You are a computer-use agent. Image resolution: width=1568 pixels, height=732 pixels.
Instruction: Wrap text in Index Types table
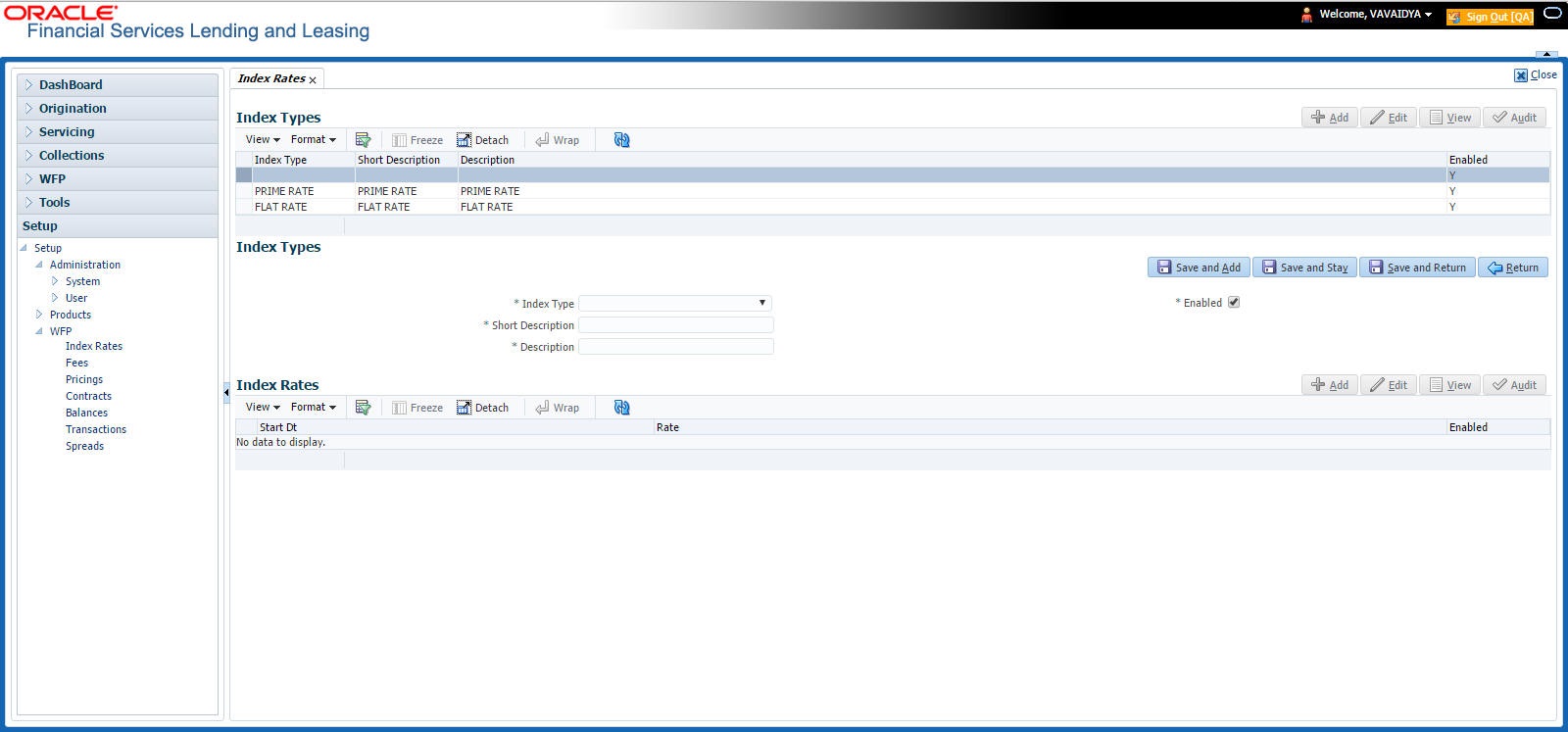coord(558,140)
